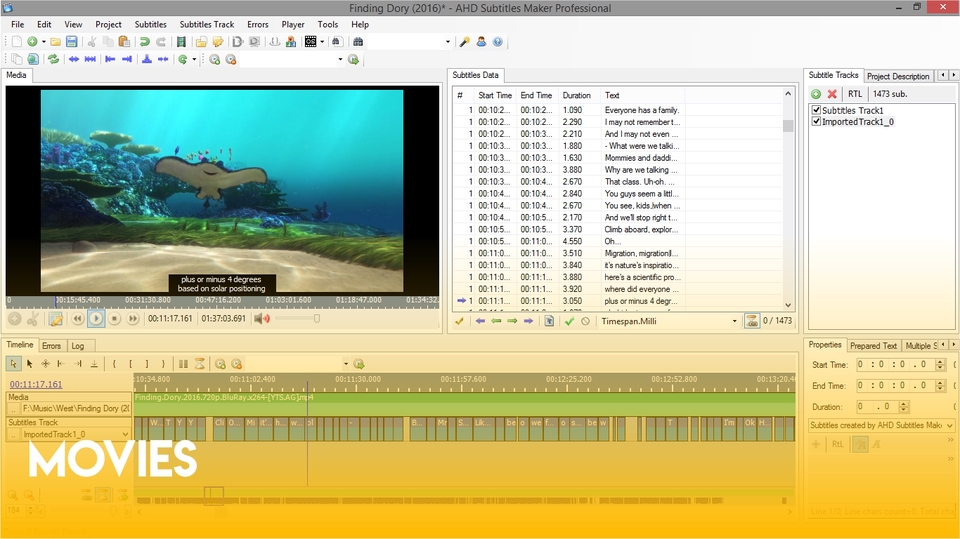Image resolution: width=960 pixels, height=539 pixels.
Task: Toggle the Subtitles Track1 checkbox
Action: 816,110
